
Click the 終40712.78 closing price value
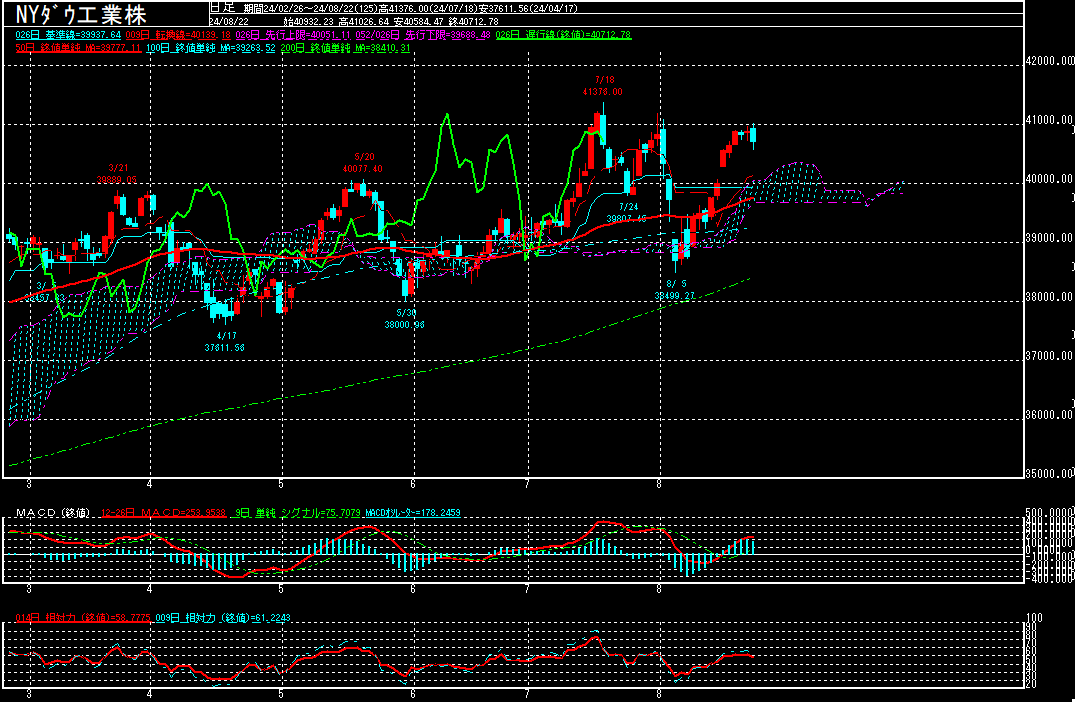[473, 22]
